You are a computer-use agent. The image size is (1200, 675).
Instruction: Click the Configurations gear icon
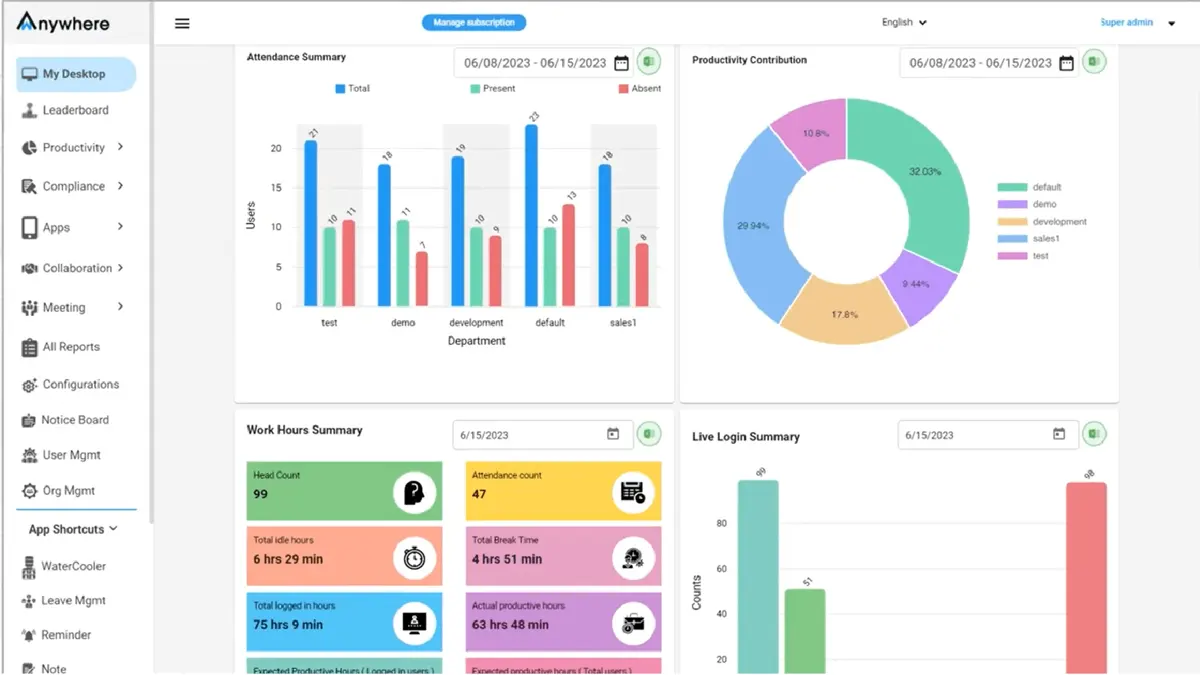pos(30,385)
